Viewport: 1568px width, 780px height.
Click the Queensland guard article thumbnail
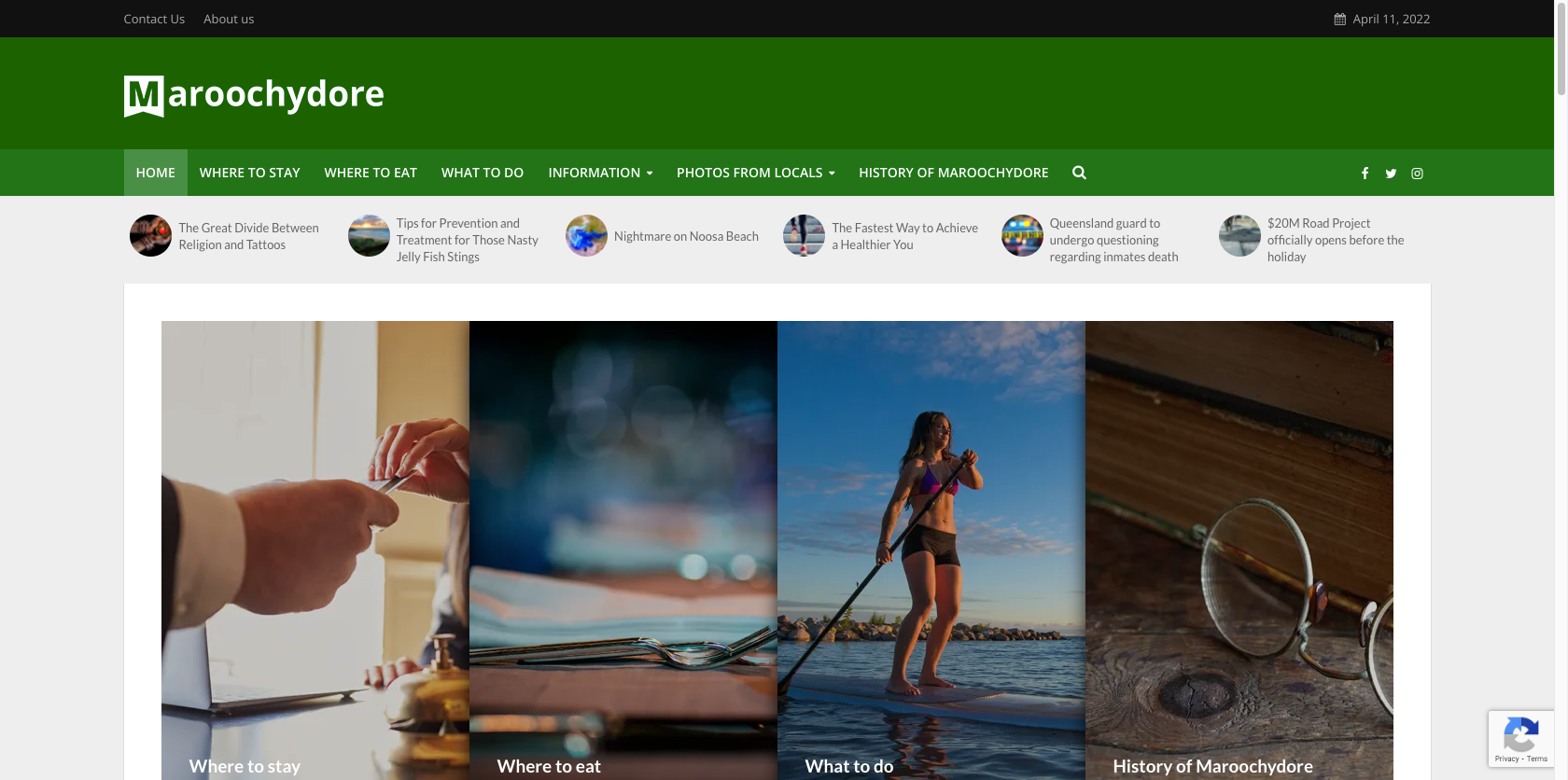click(1022, 236)
